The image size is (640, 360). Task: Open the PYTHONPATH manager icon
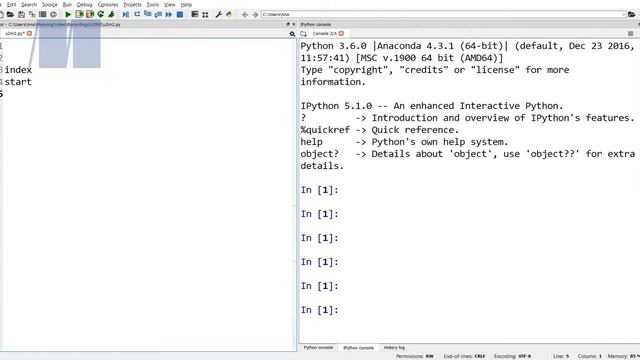pos(229,14)
